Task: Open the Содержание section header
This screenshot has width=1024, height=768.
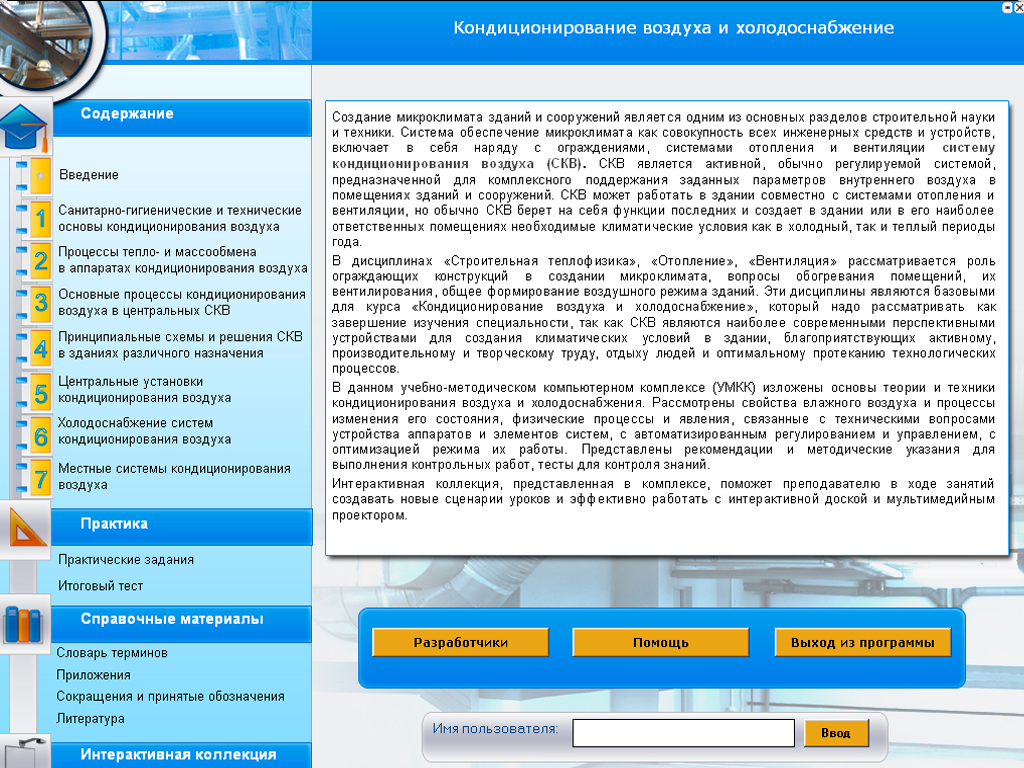Action: click(127, 114)
